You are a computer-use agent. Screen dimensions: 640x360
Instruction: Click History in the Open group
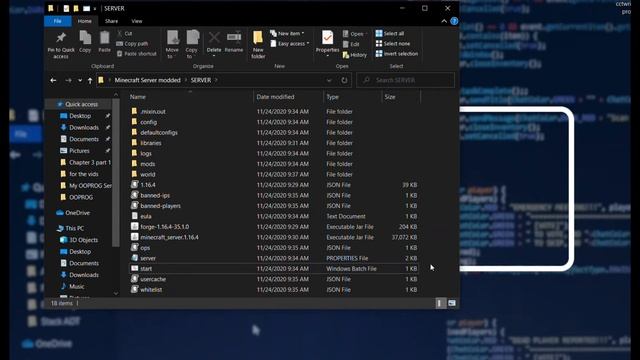point(355,55)
